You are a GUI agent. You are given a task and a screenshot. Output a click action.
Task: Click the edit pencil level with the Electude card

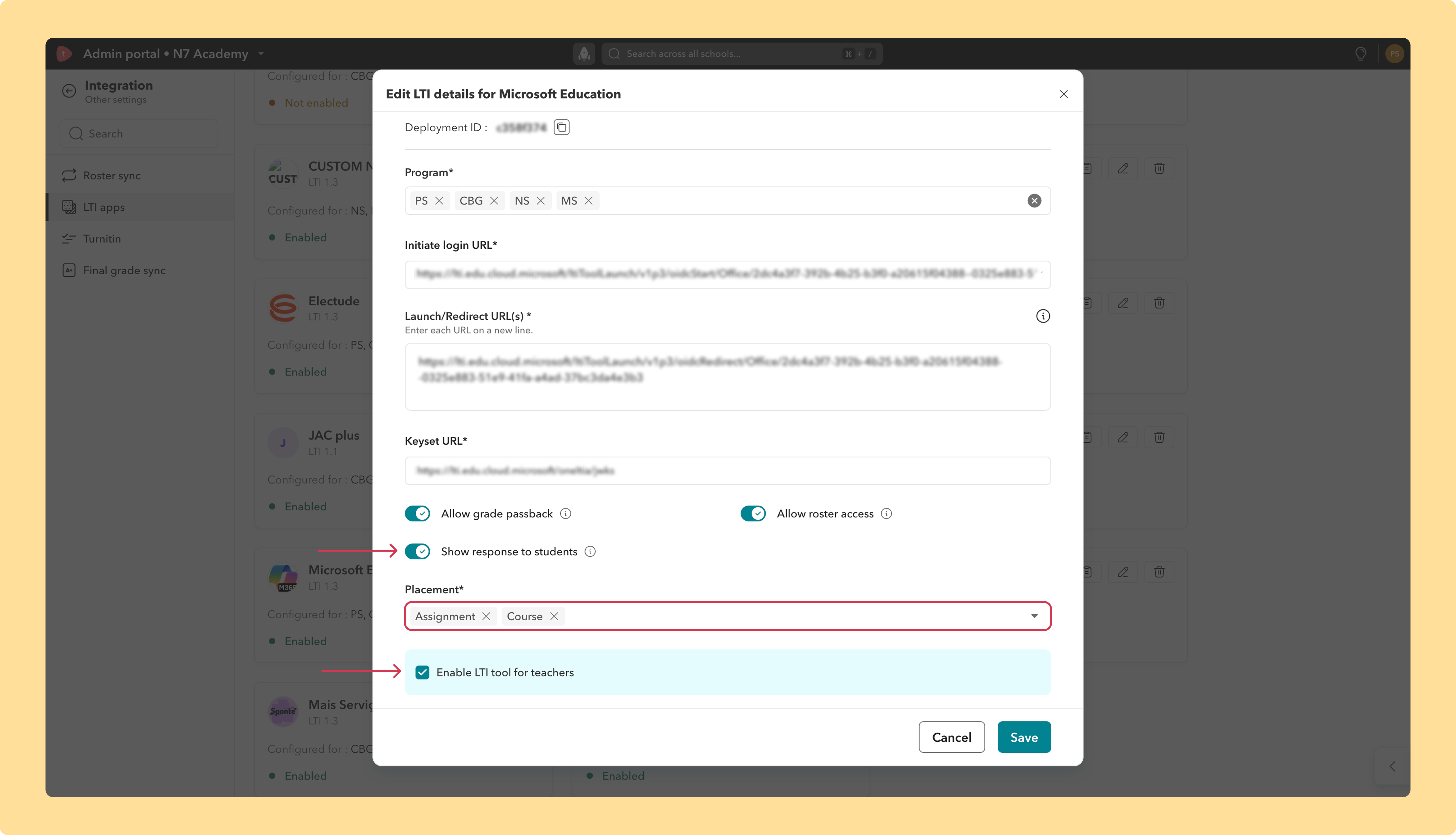1123,303
